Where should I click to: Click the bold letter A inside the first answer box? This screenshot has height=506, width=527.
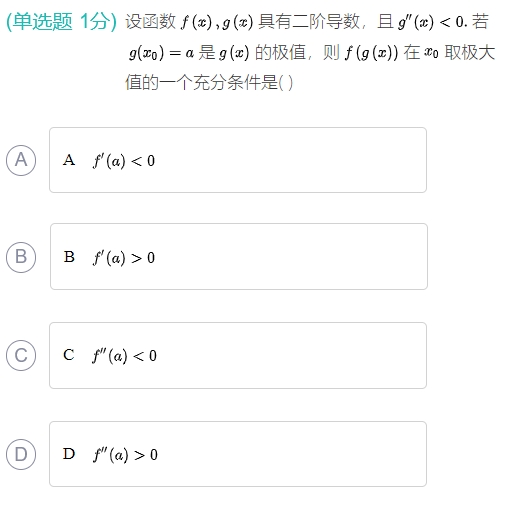(x=69, y=160)
